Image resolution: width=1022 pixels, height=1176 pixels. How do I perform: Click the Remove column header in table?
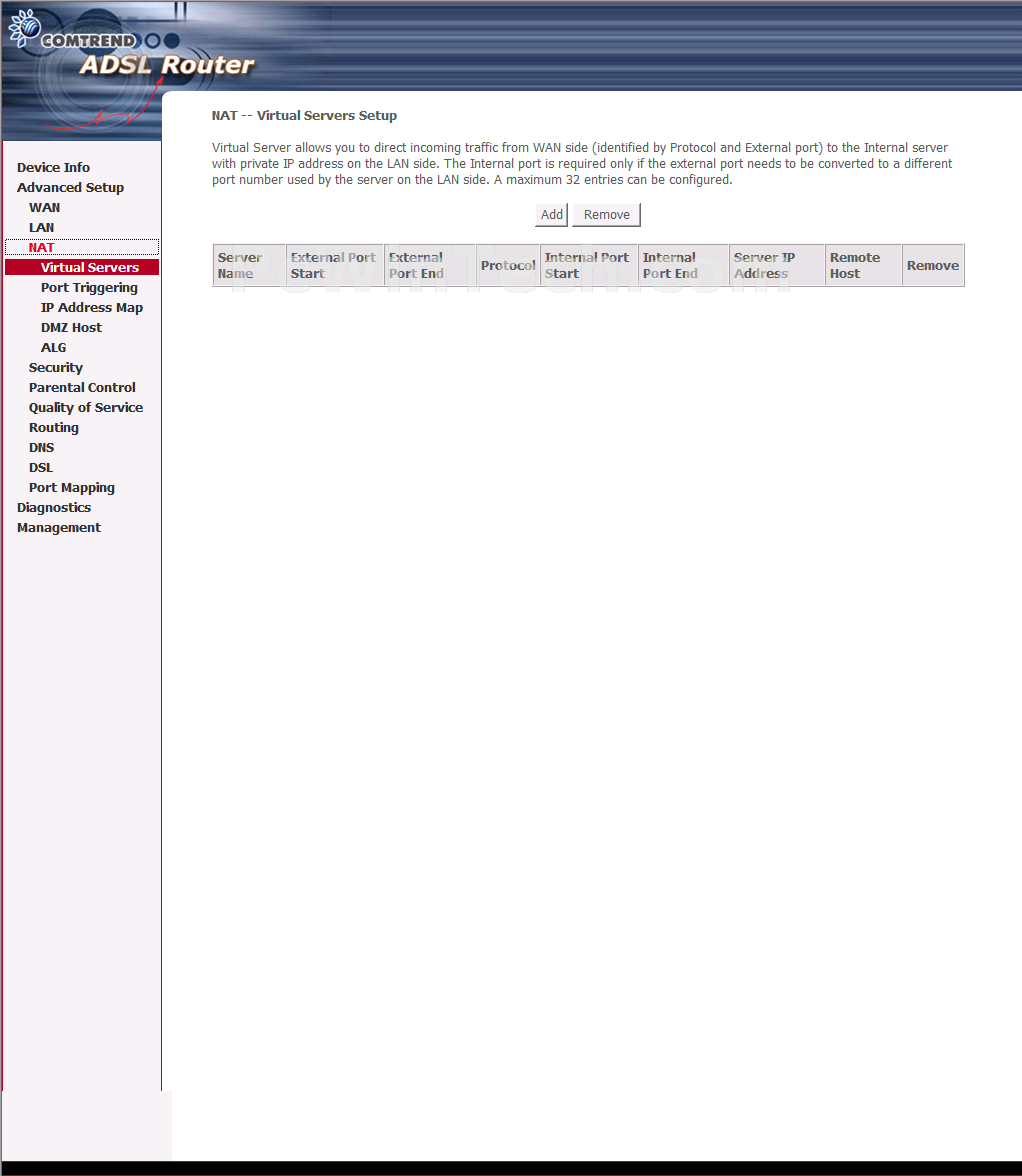(933, 266)
